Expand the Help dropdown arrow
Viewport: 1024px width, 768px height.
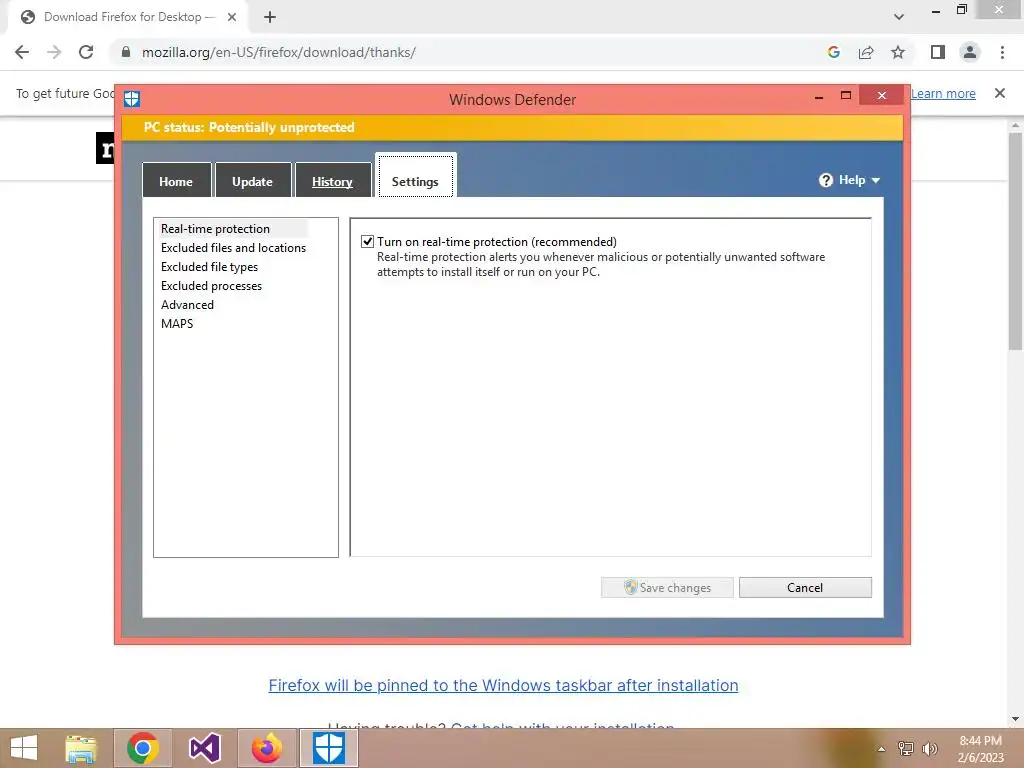pos(876,180)
